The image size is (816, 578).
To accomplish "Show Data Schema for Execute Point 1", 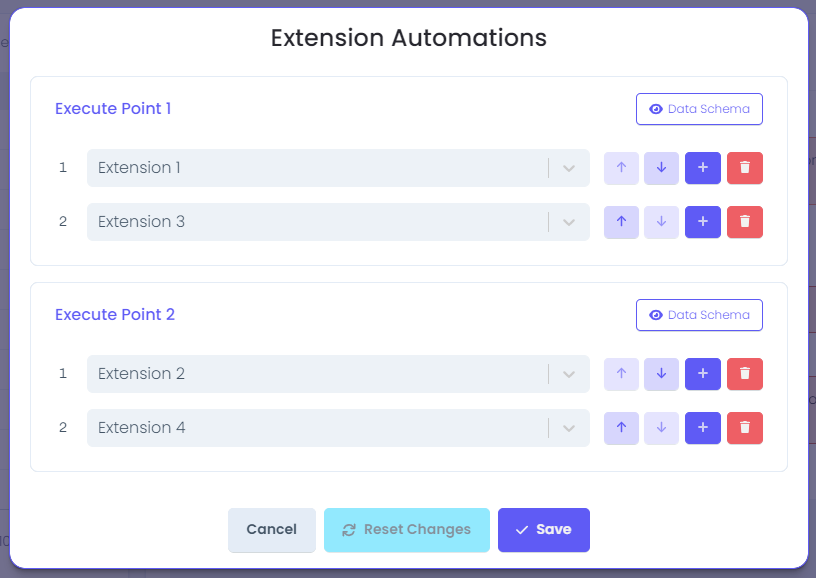I will (x=699, y=109).
